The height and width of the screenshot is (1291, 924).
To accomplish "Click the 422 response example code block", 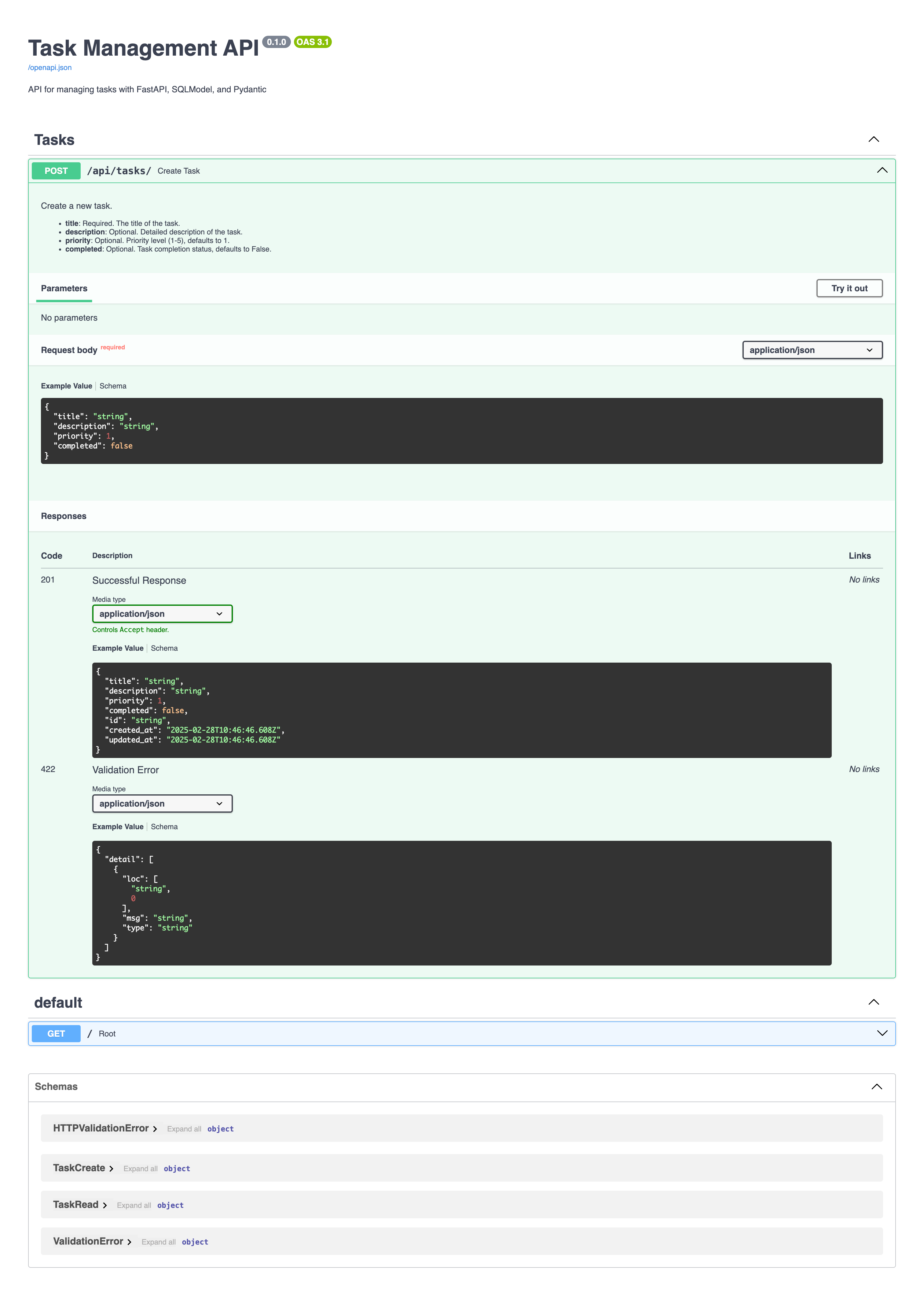I will pos(461,903).
